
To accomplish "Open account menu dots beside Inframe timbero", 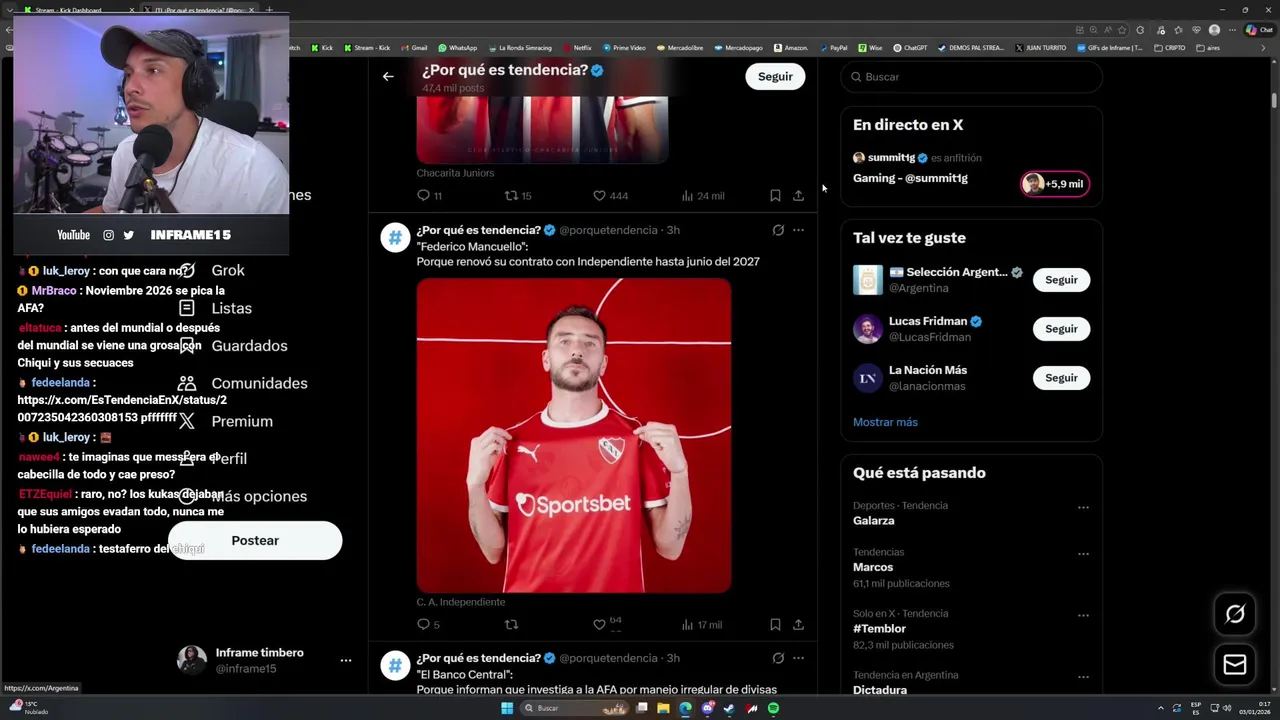I will 346,661.
